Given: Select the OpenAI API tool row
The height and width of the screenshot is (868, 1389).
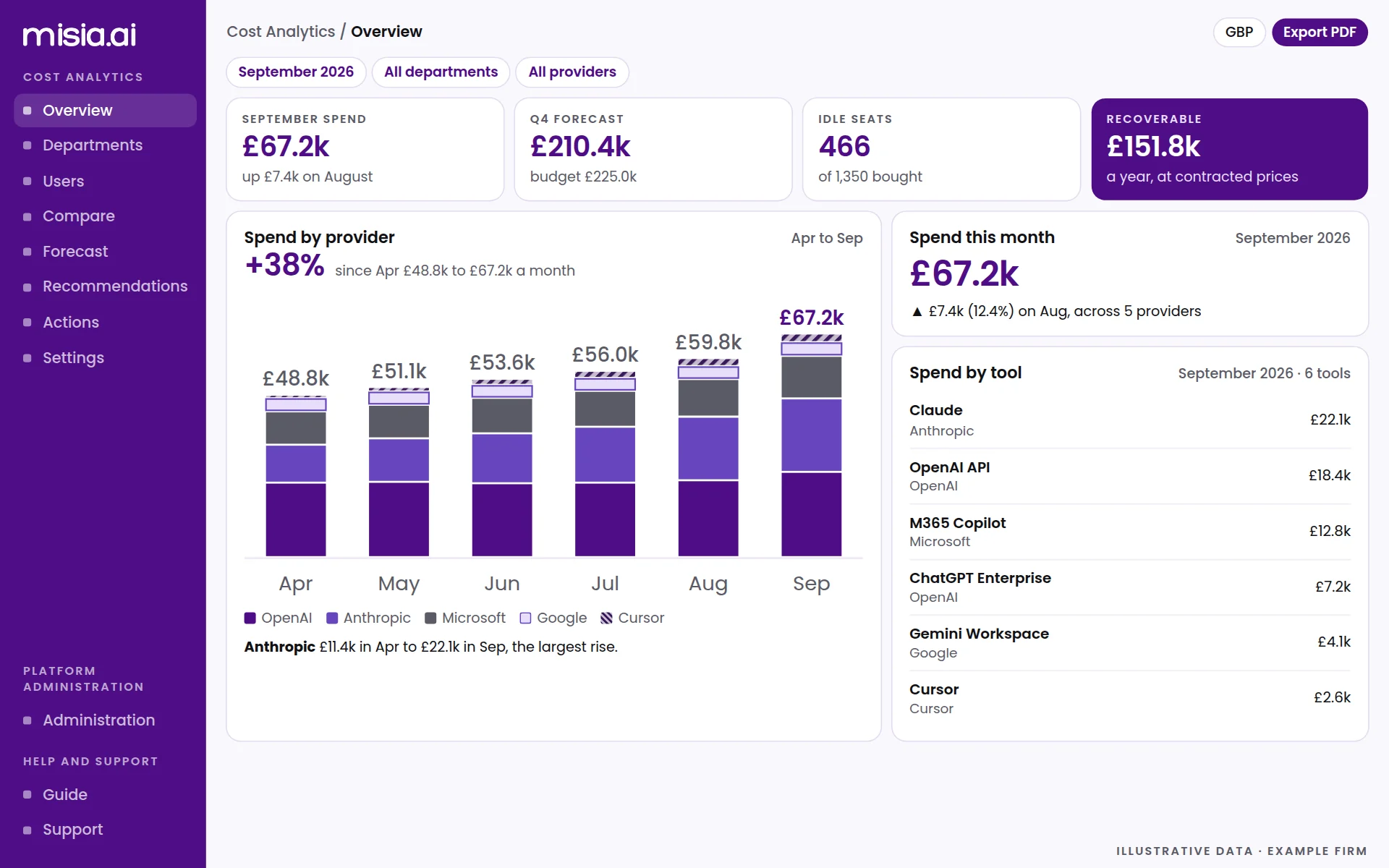Looking at the screenshot, I should coord(1130,476).
